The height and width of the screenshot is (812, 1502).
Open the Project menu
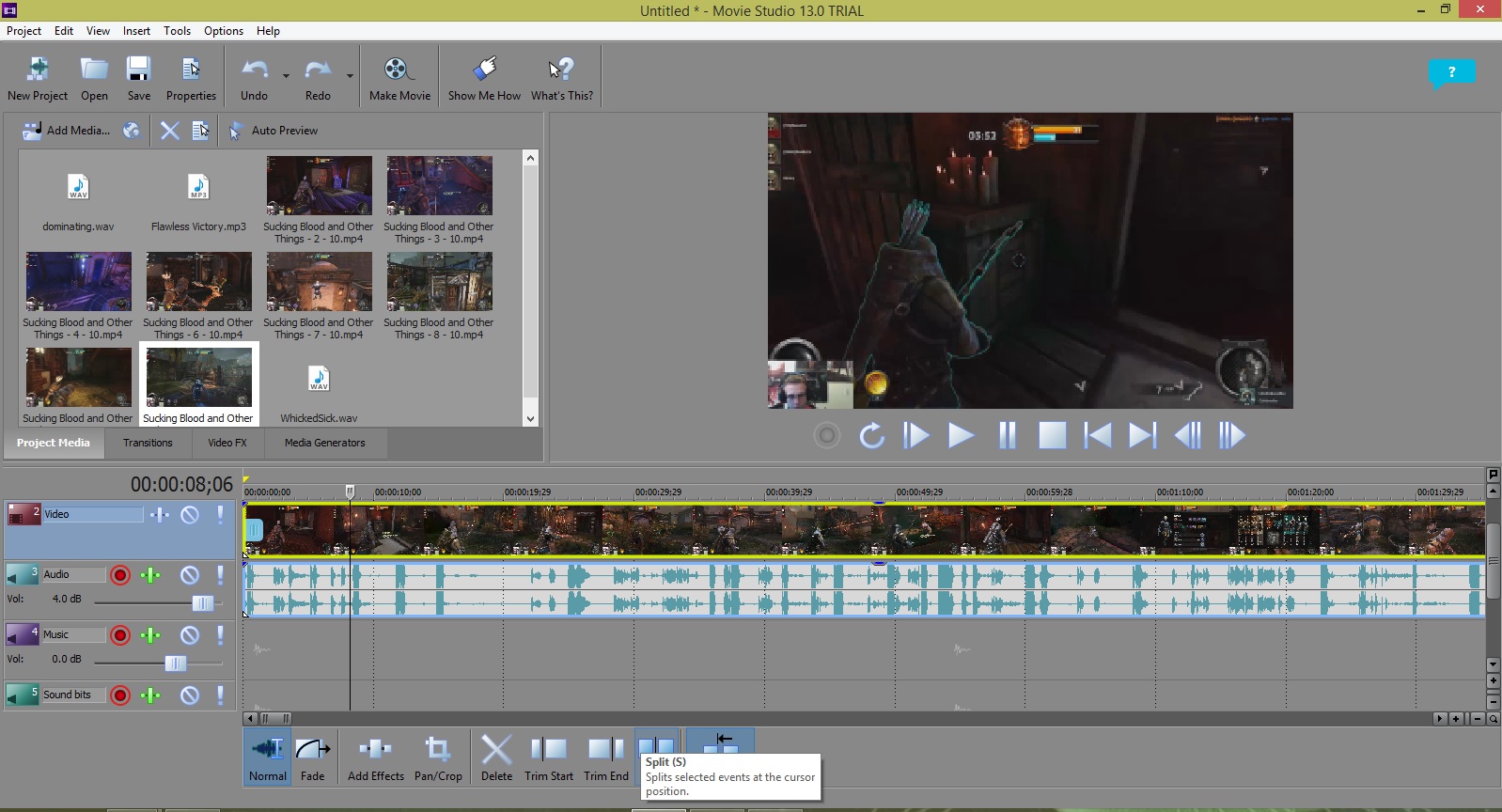23,31
